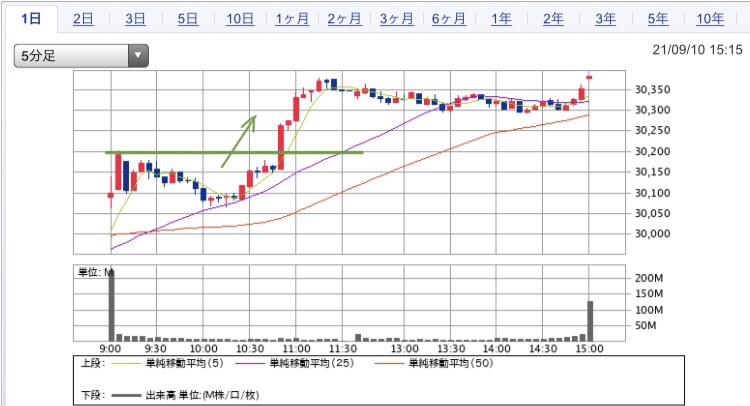750x406 pixels.
Task: Select the 1日 period tab
Action: point(31,19)
